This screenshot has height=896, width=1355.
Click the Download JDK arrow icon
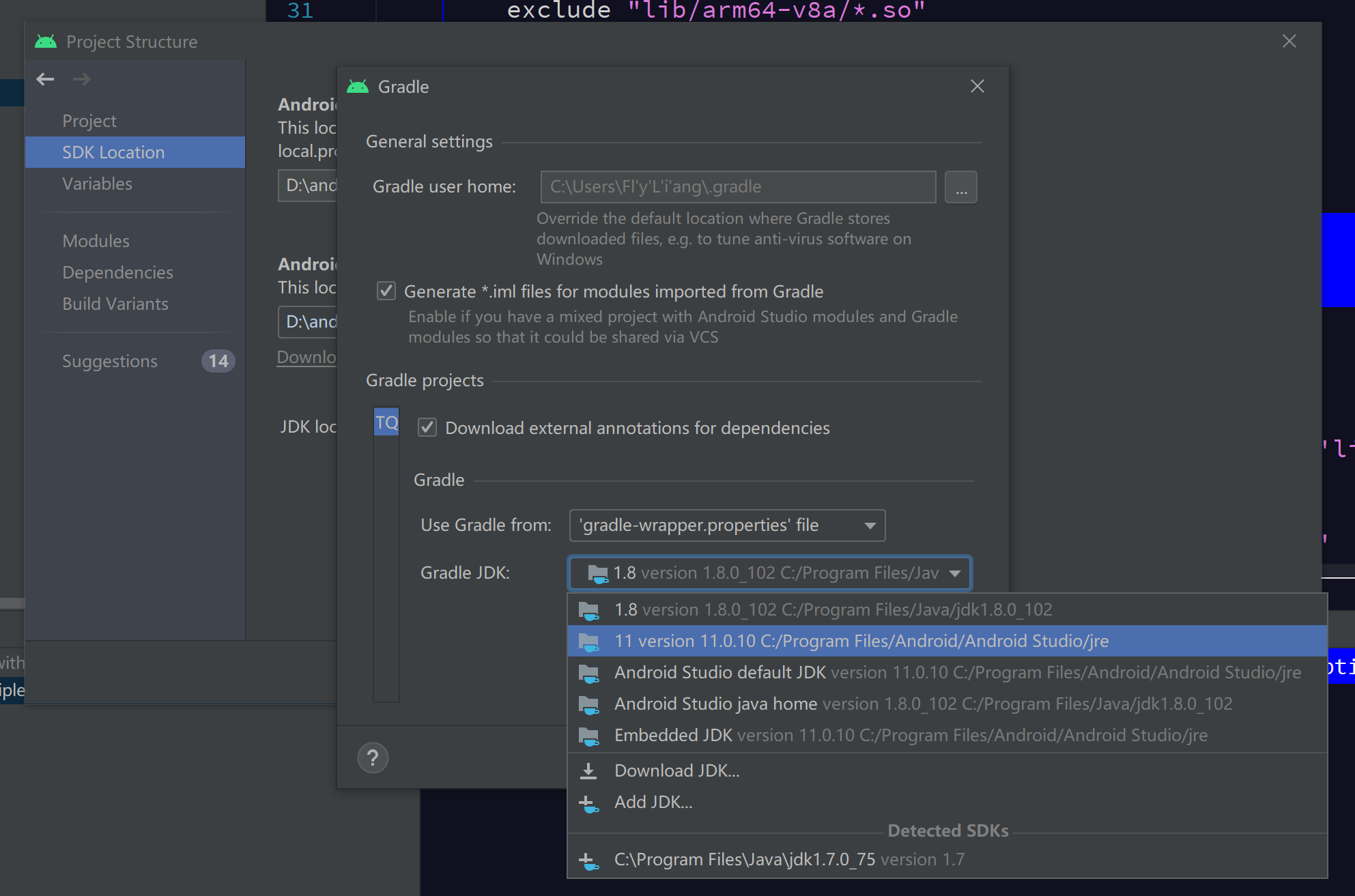click(x=588, y=771)
